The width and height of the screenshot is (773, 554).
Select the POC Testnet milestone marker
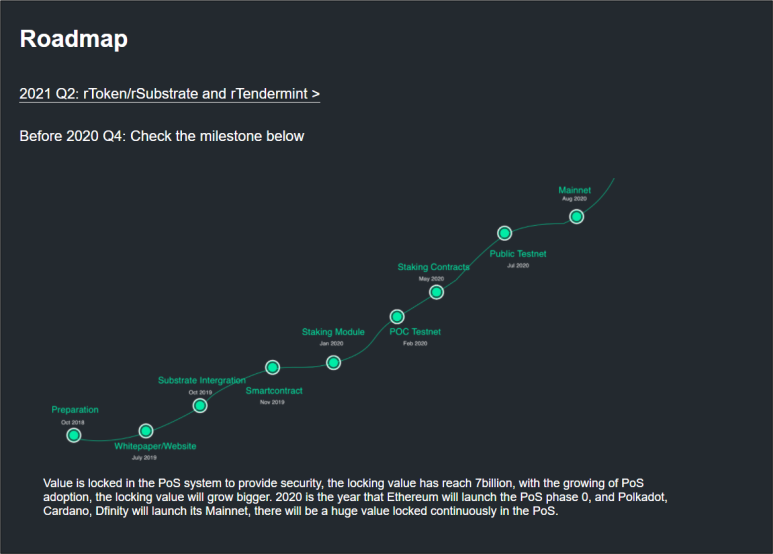coord(396,317)
